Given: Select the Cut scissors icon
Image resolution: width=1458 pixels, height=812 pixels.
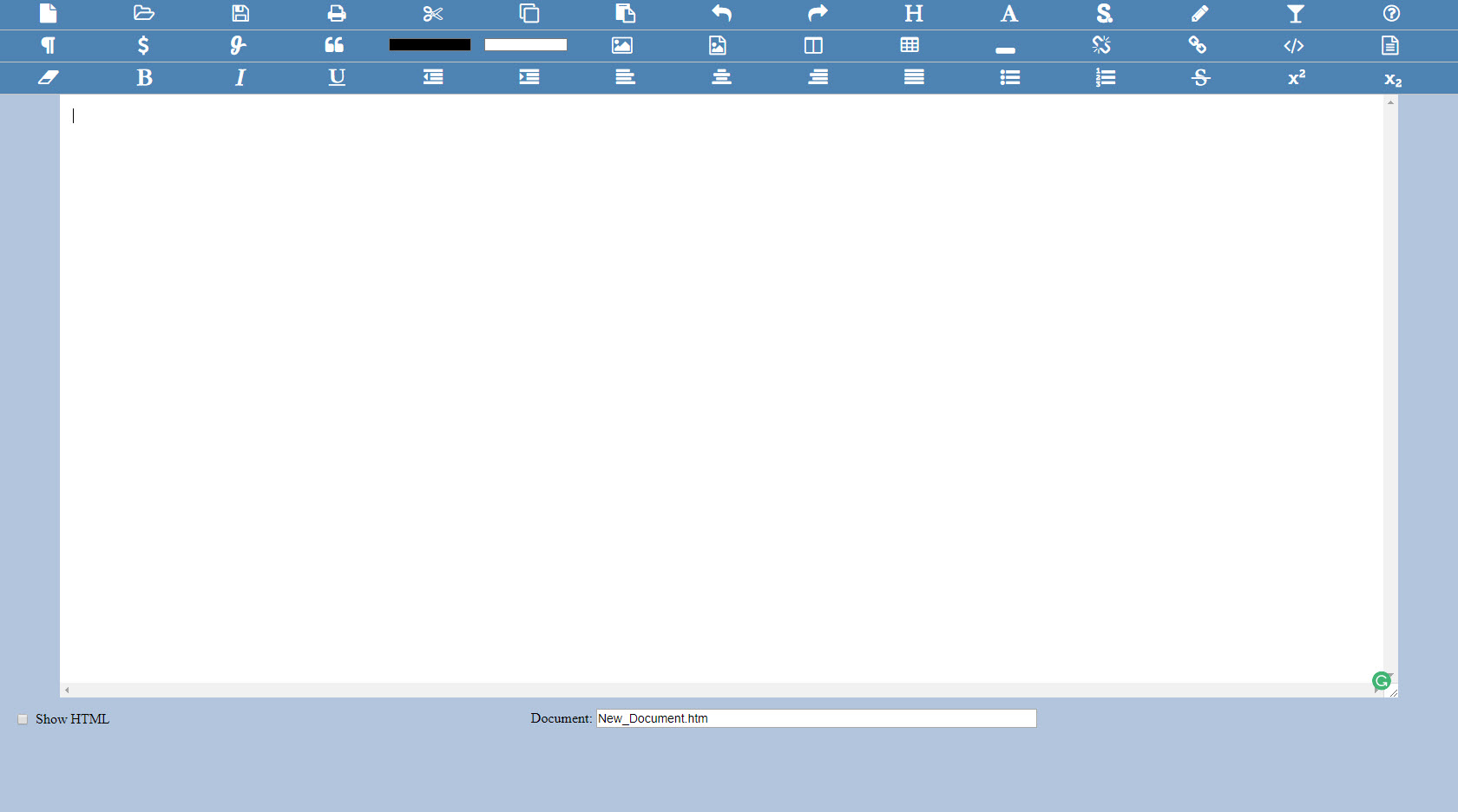Looking at the screenshot, I should (433, 14).
